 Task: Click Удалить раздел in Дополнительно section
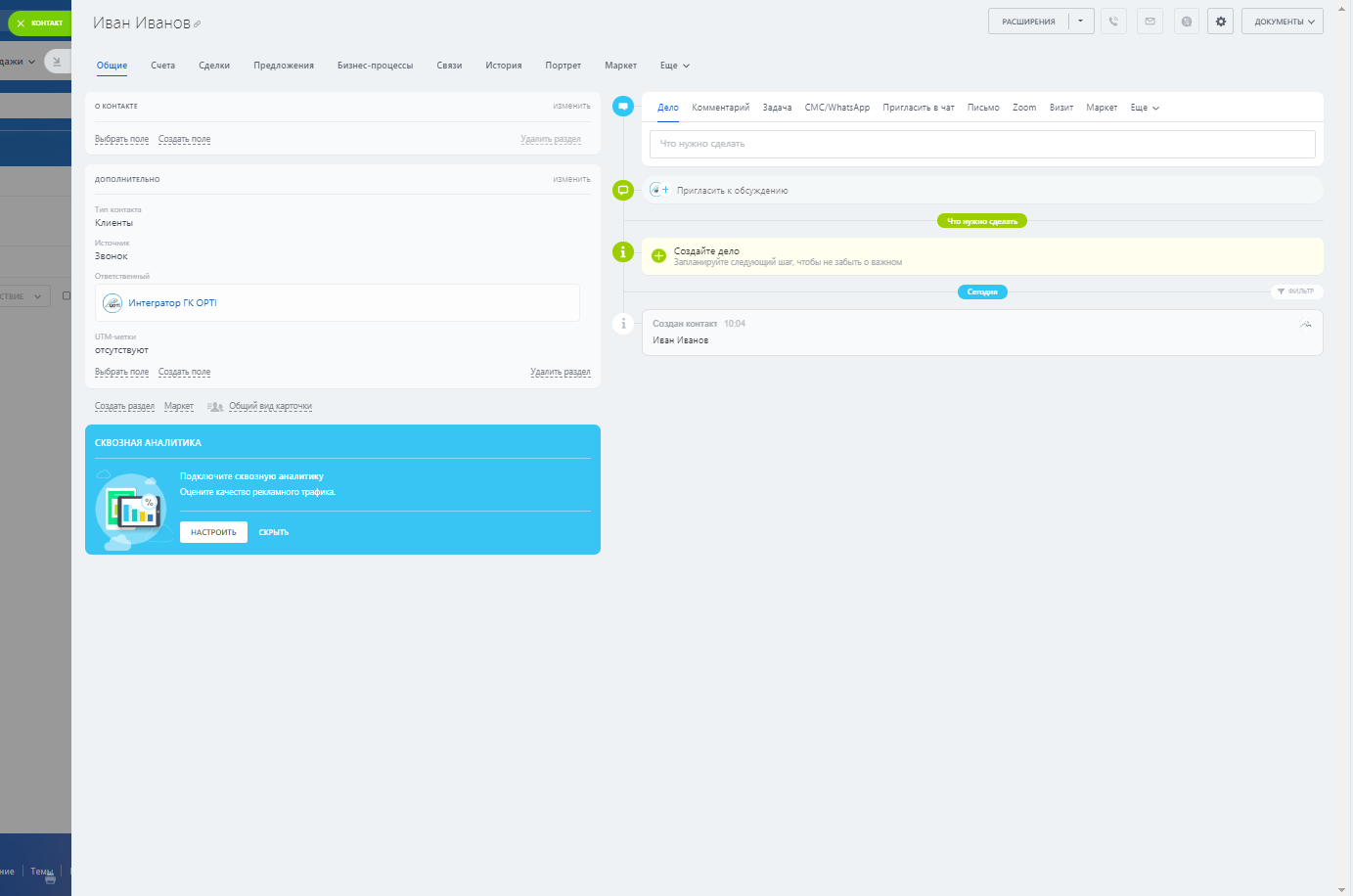pos(561,372)
